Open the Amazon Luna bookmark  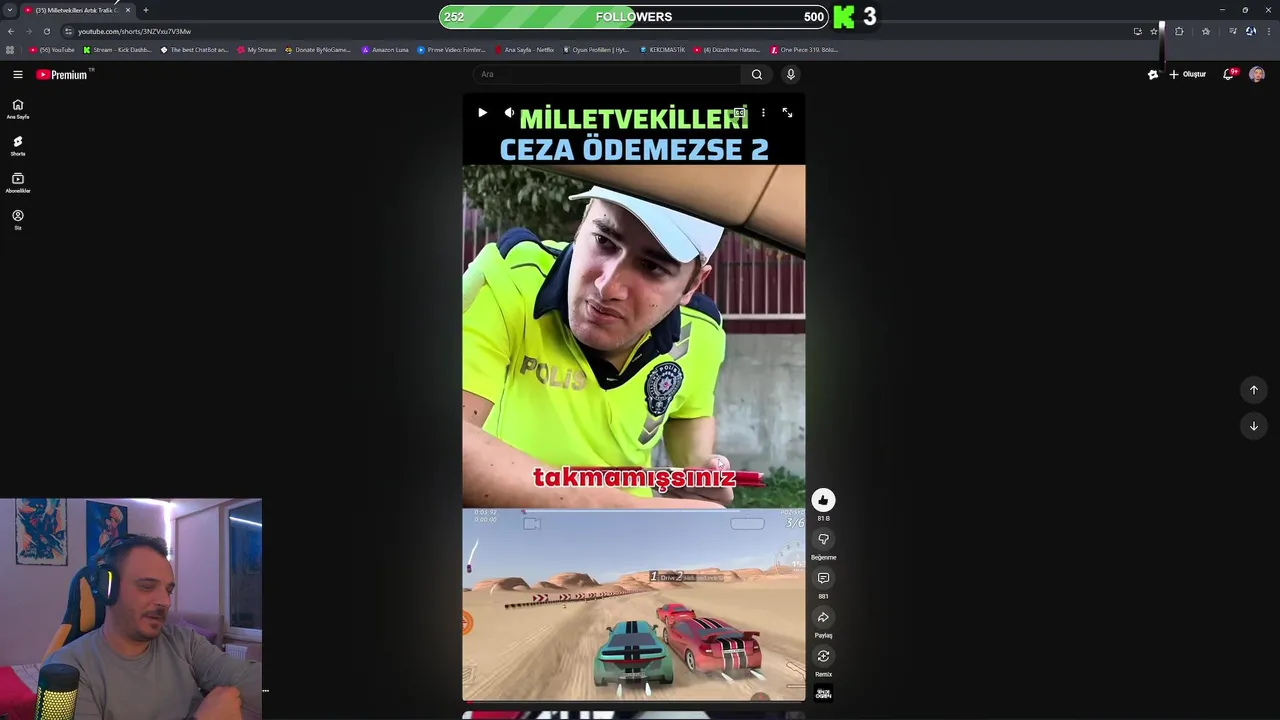click(x=385, y=49)
